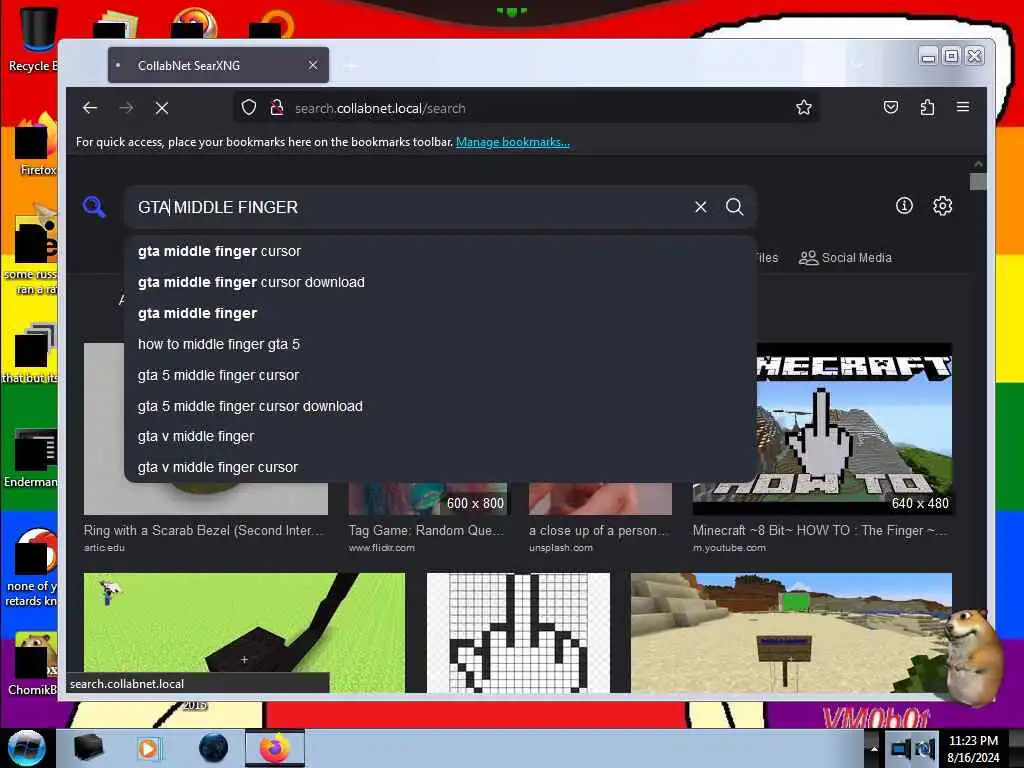Click the page vertical scrollbar thumb
1024x768 pixels.
pyautogui.click(x=978, y=181)
